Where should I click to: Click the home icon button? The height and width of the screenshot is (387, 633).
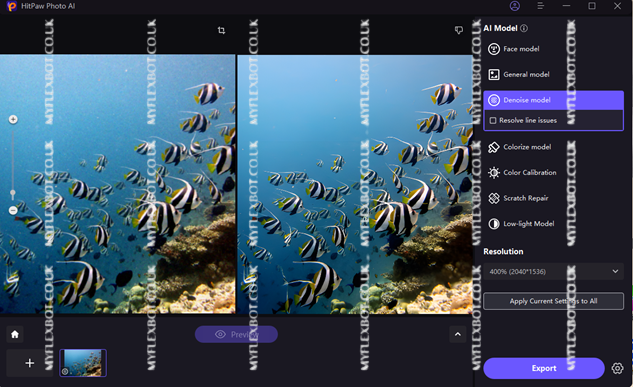[x=15, y=334]
